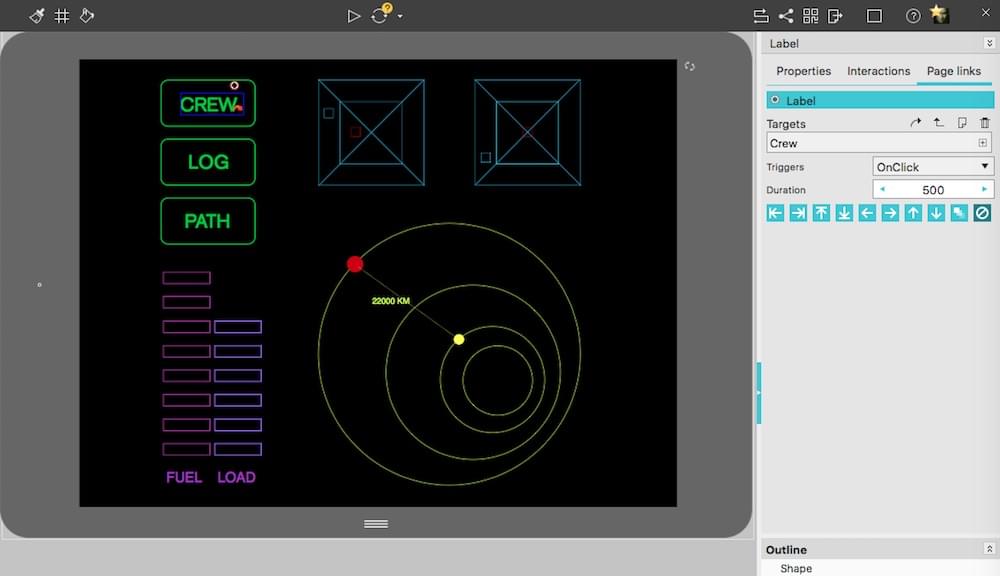Image resolution: width=1000 pixels, height=576 pixels.
Task: Choose slide right arrow transition
Action: 890,213
